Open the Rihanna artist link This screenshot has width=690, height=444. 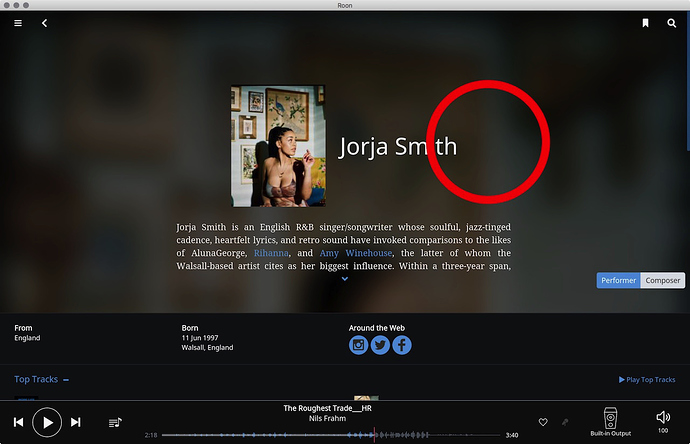[271, 253]
